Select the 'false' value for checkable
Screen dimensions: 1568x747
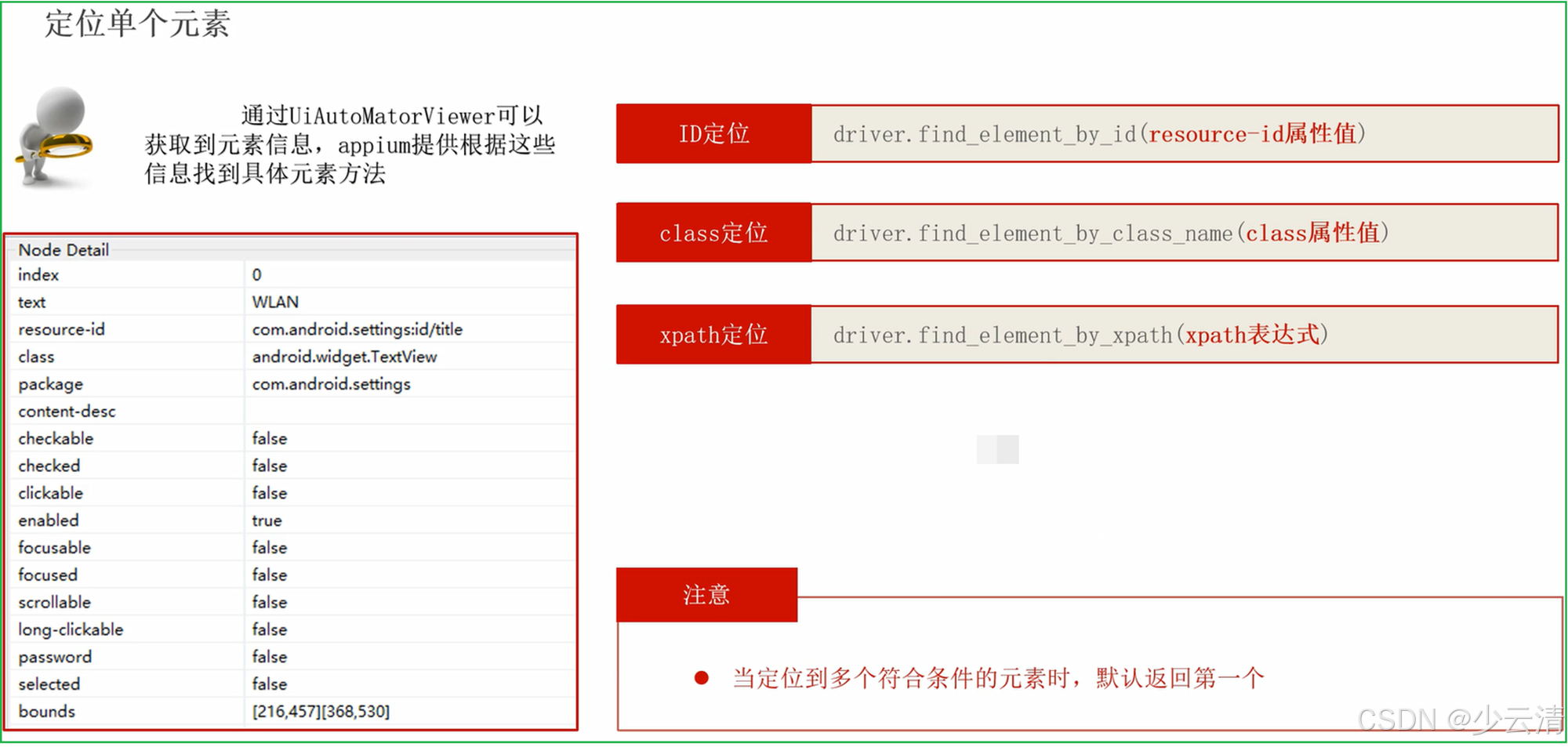point(270,439)
